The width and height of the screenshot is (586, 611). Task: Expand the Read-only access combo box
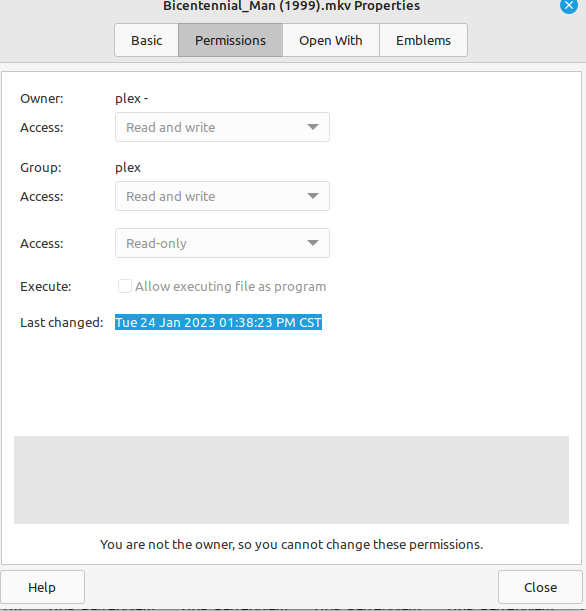point(222,243)
